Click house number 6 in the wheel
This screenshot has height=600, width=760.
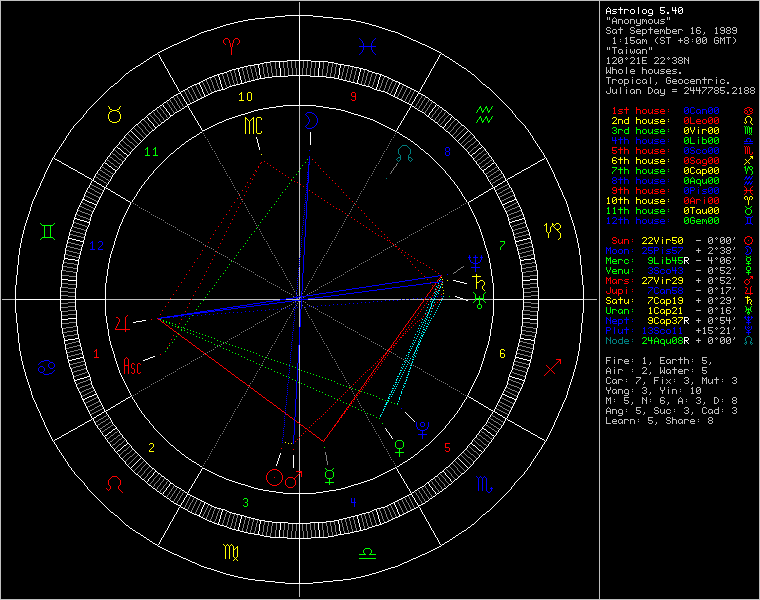tap(502, 354)
